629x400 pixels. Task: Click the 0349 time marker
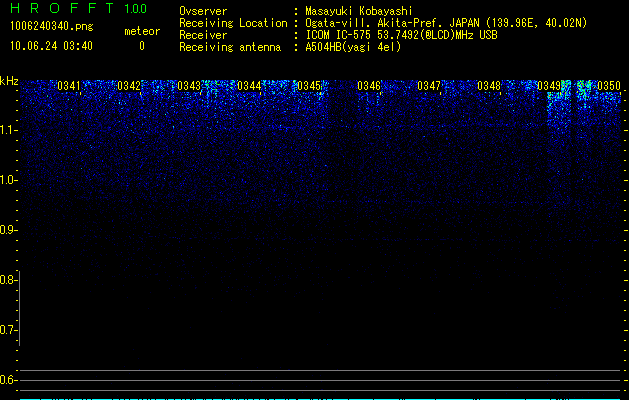coord(549,86)
